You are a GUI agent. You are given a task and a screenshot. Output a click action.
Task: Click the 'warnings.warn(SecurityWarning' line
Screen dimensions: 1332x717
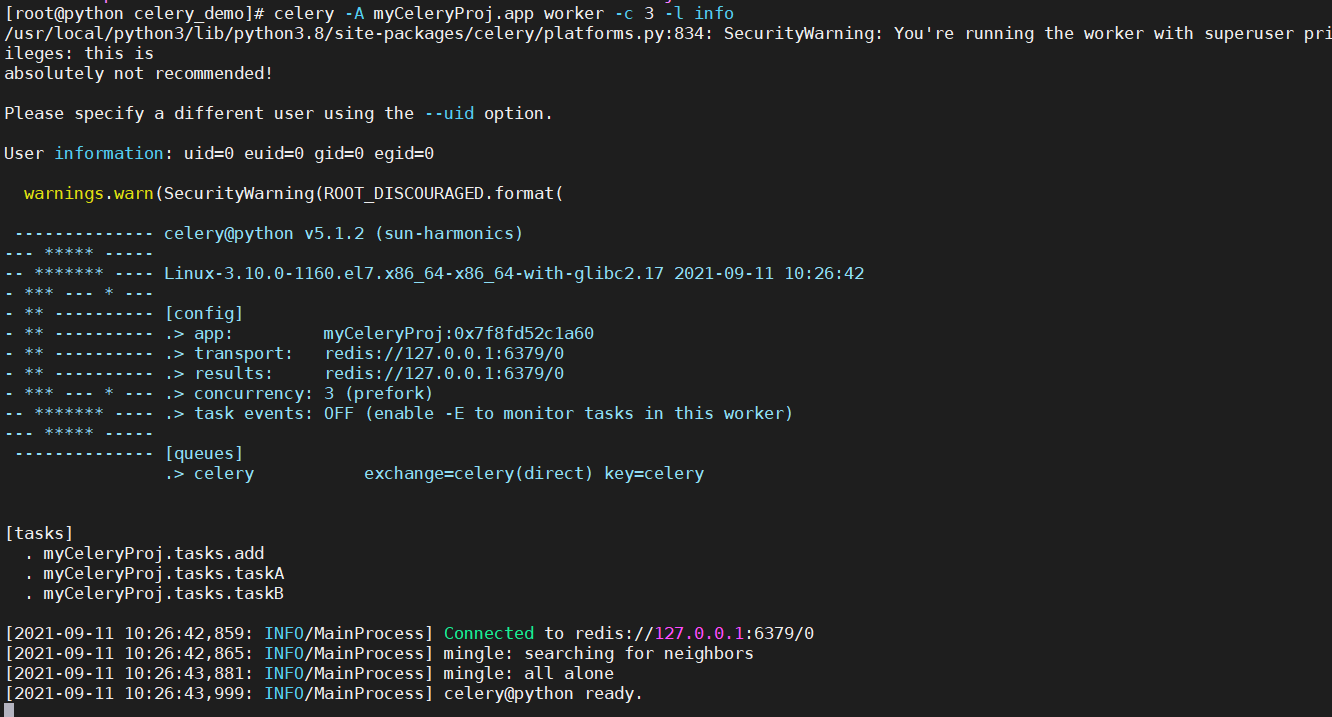tap(294, 194)
